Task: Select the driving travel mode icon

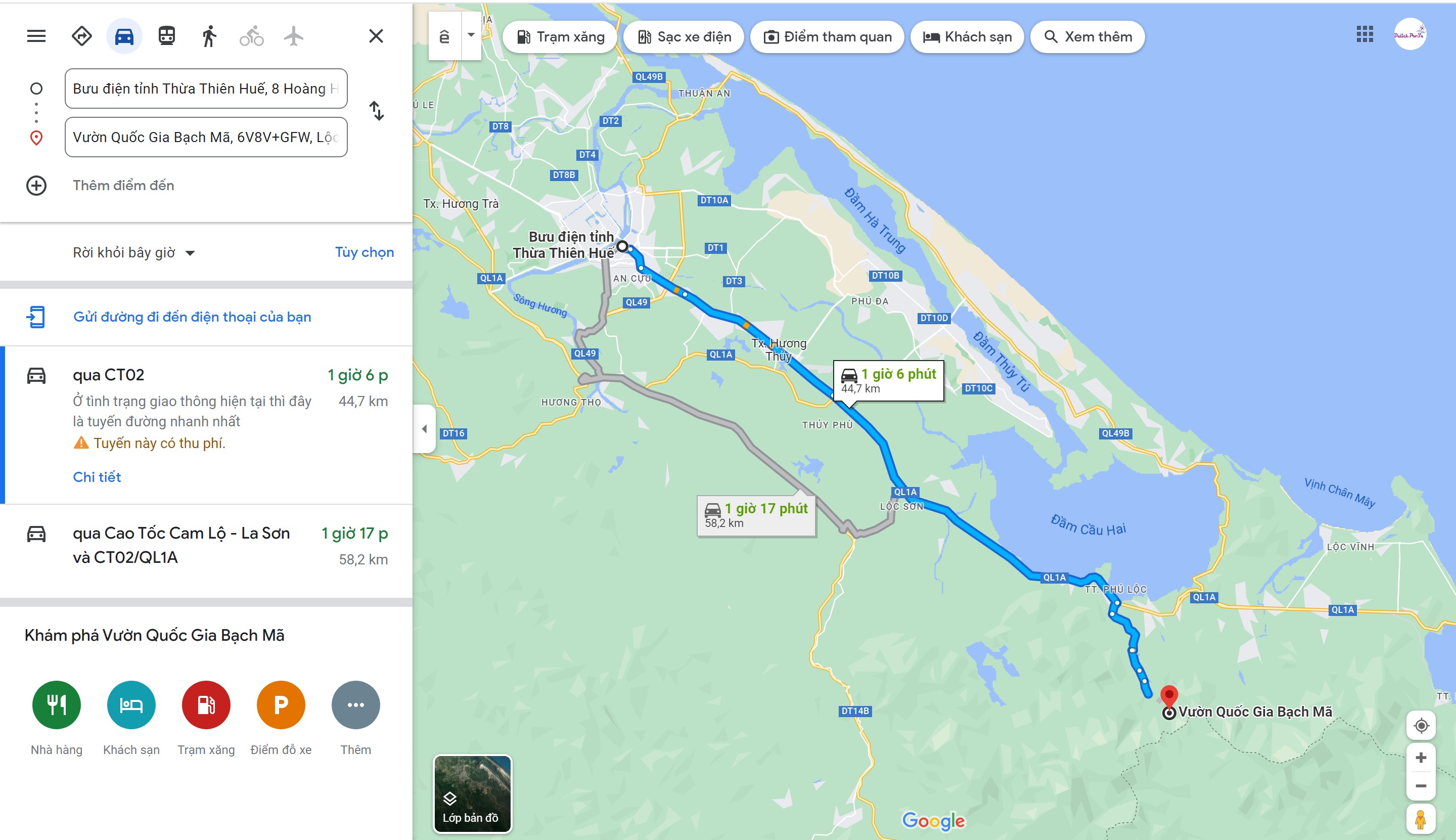Action: 124,36
